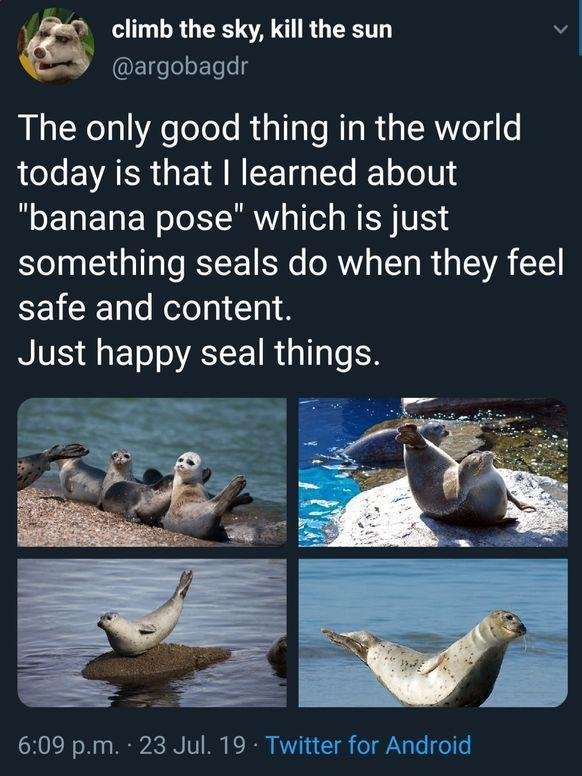Tap the words "safe and content."

(154, 308)
